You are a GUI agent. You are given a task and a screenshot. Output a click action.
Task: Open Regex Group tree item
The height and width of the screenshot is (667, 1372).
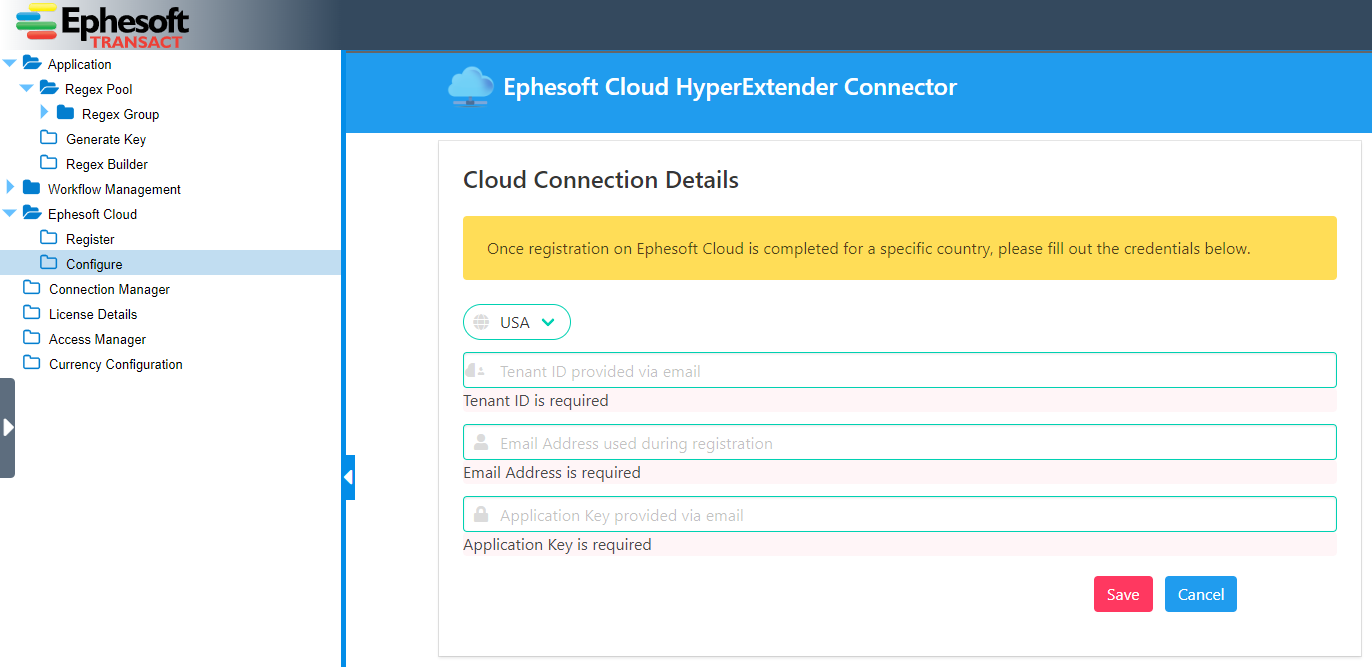click(121, 114)
